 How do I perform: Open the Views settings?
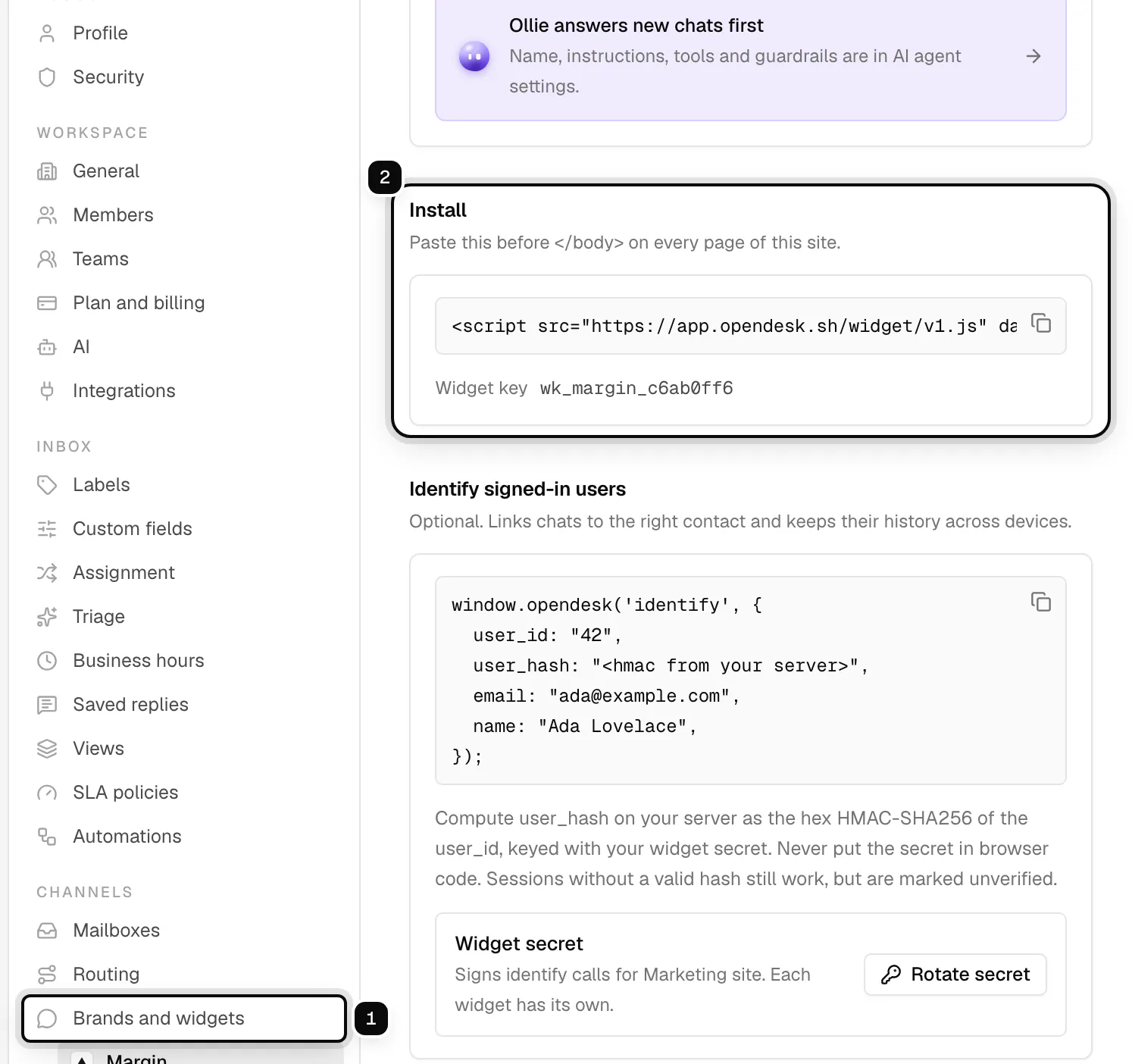coord(183,749)
